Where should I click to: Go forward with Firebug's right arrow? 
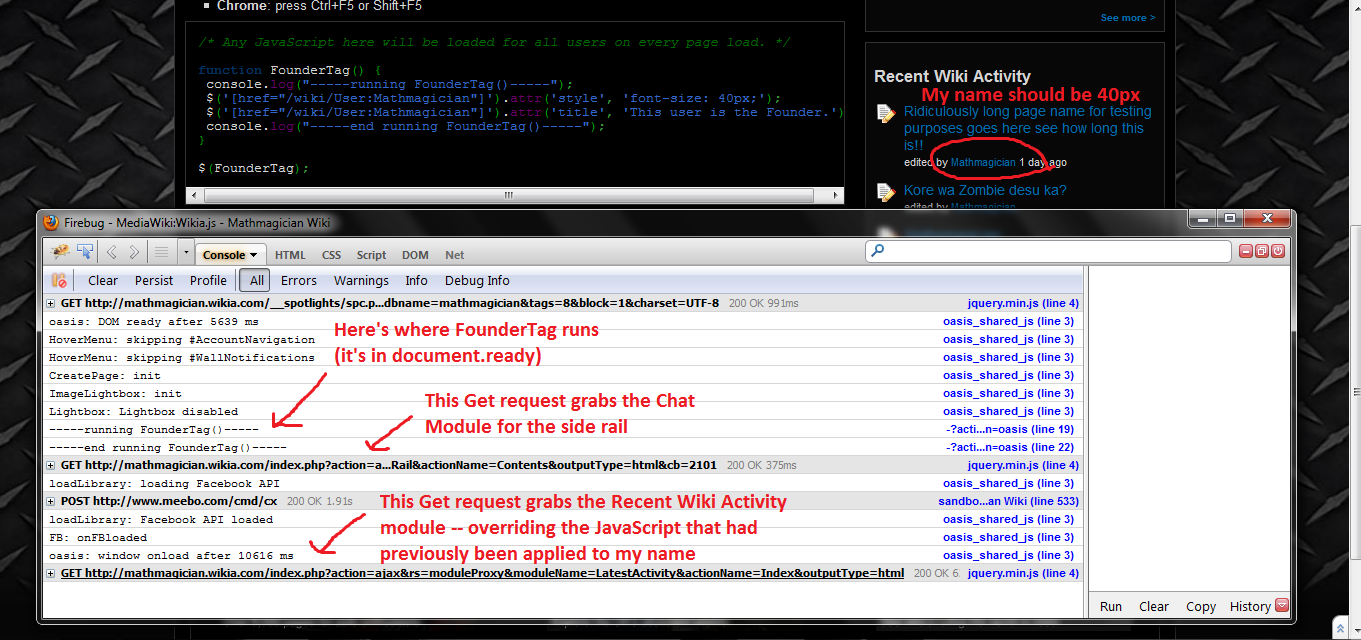(134, 253)
